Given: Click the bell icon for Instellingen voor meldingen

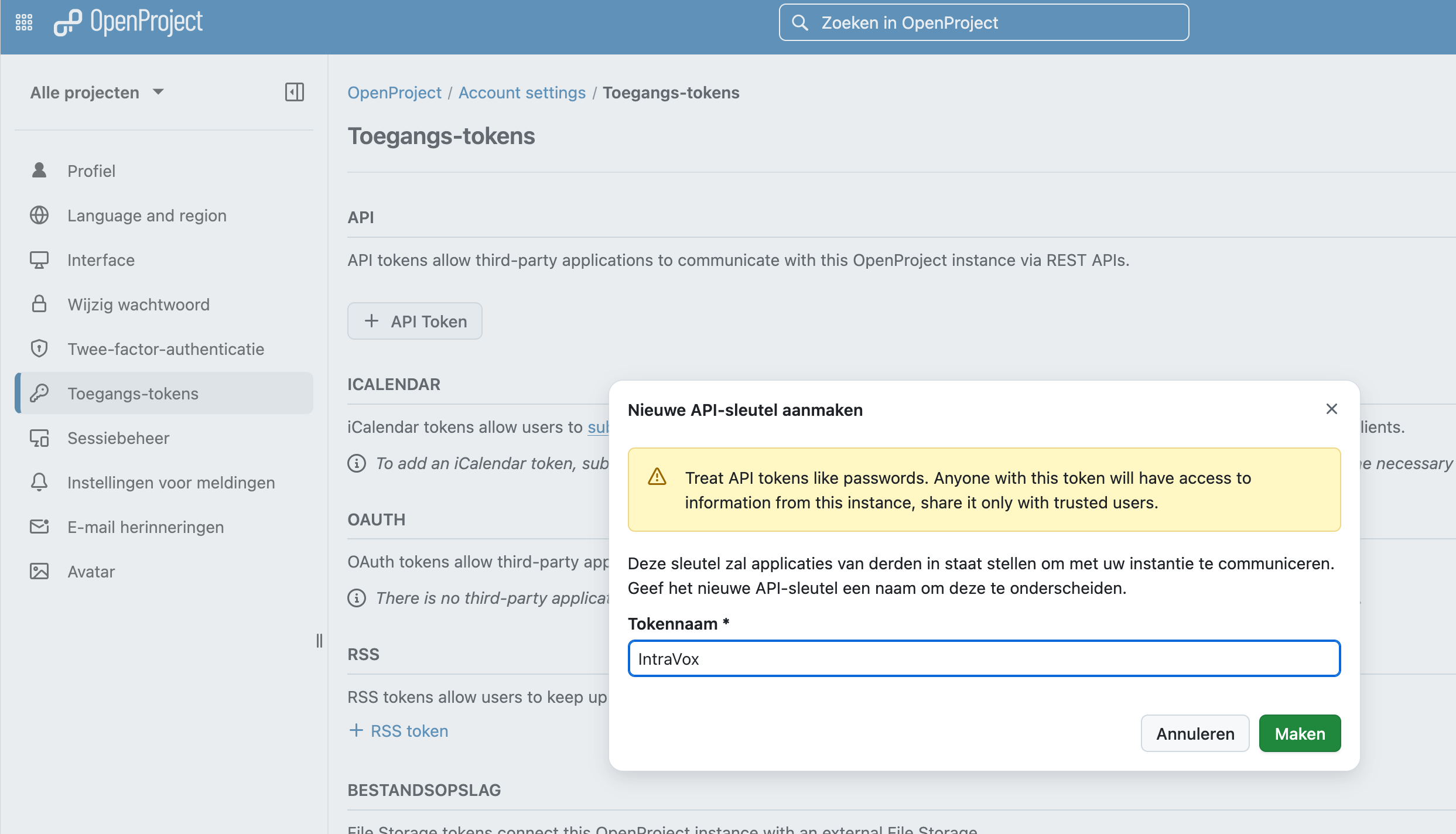Looking at the screenshot, I should 39,482.
